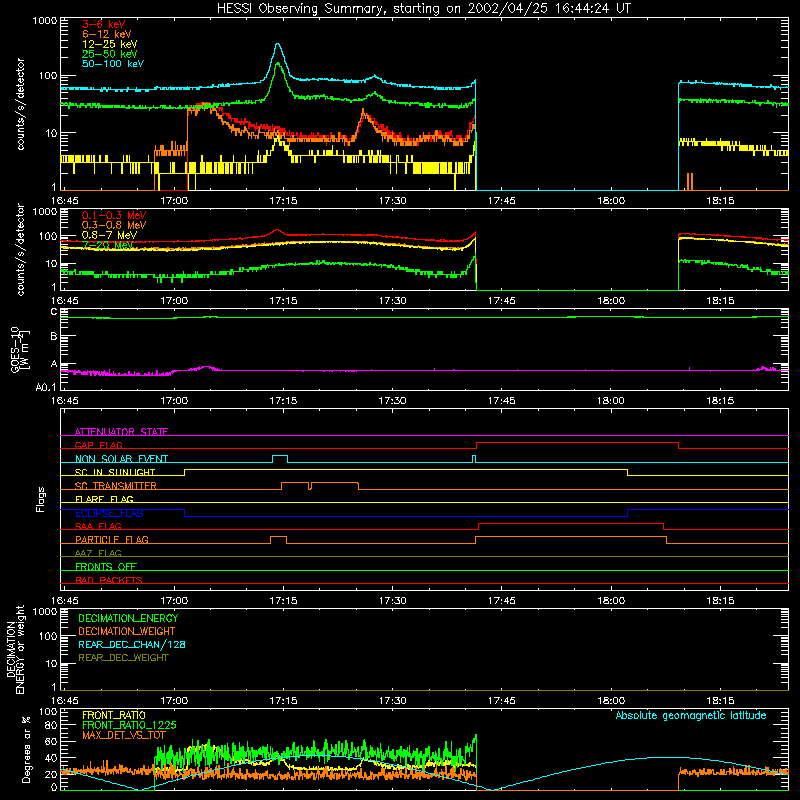The image size is (800, 800).
Task: Click the Absolute geomagnetic latitude label
Action: pos(691,715)
